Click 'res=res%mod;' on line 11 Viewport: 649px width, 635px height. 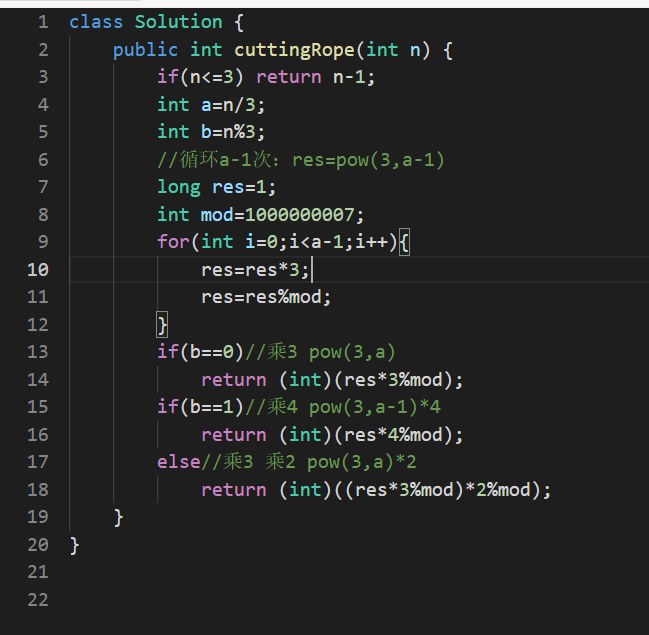click(x=266, y=297)
